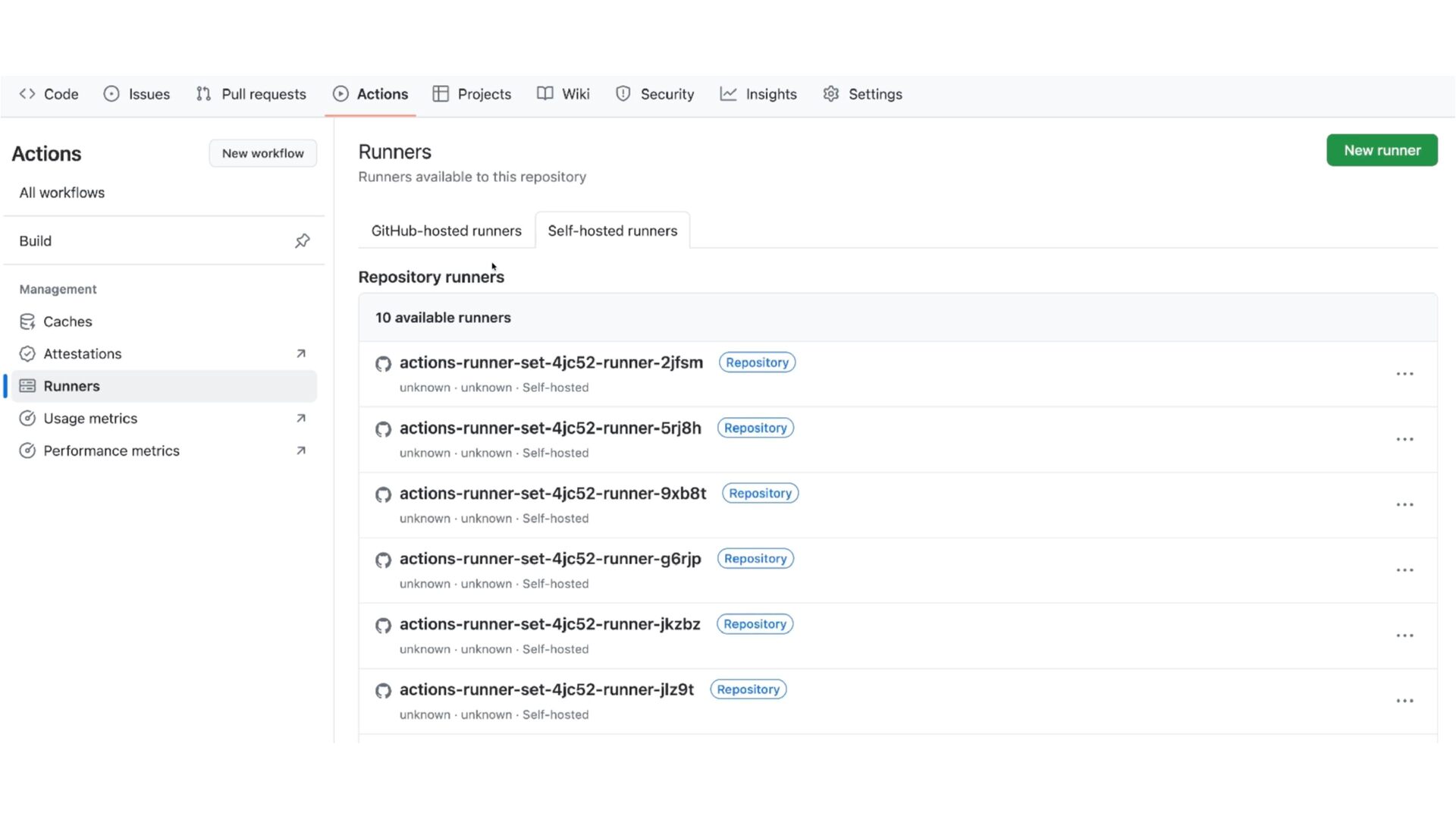Click the octocat icon for runner-2jfsm
1456x819 pixels.
pos(383,364)
